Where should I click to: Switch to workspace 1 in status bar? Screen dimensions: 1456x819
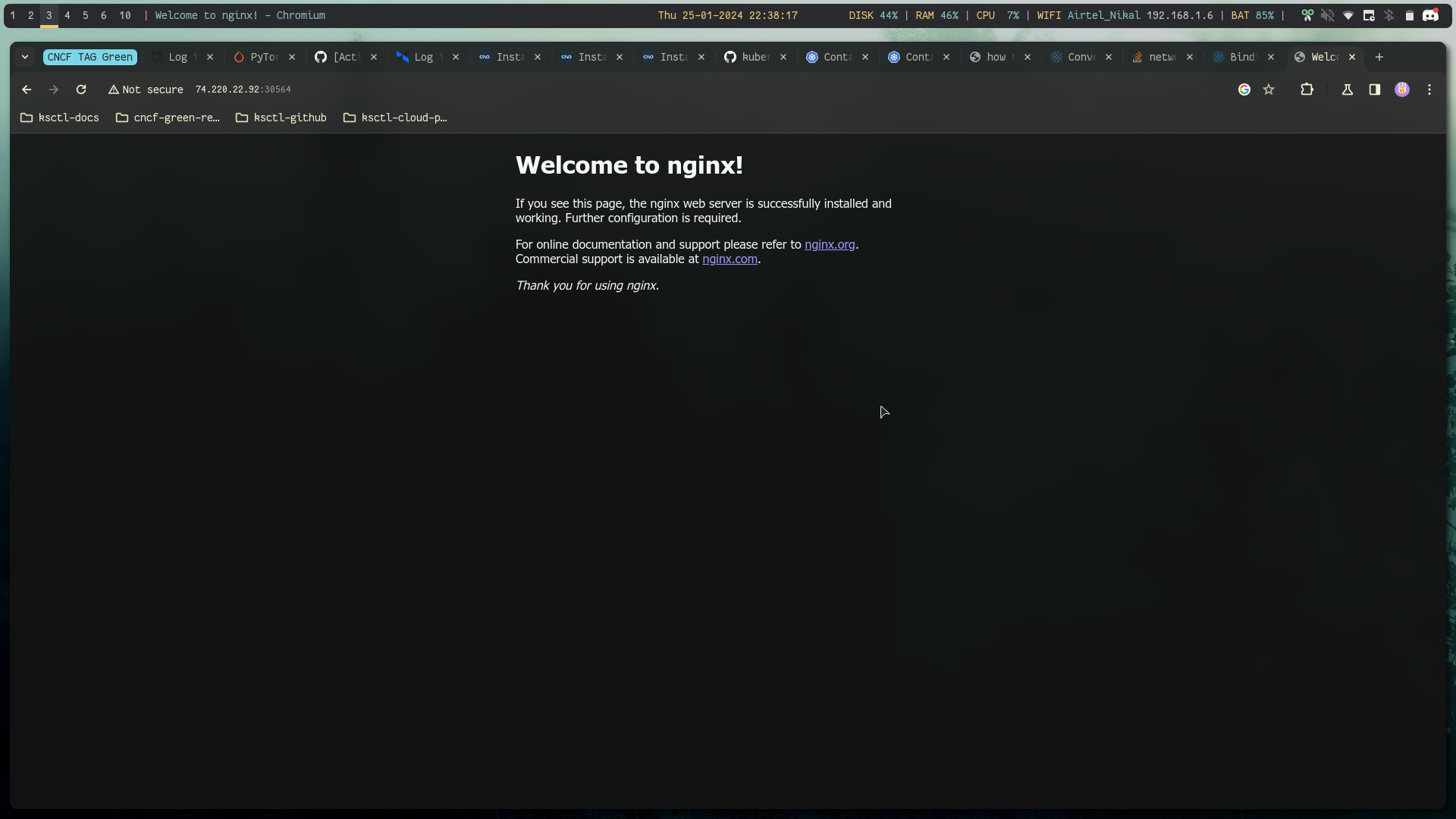[x=13, y=15]
